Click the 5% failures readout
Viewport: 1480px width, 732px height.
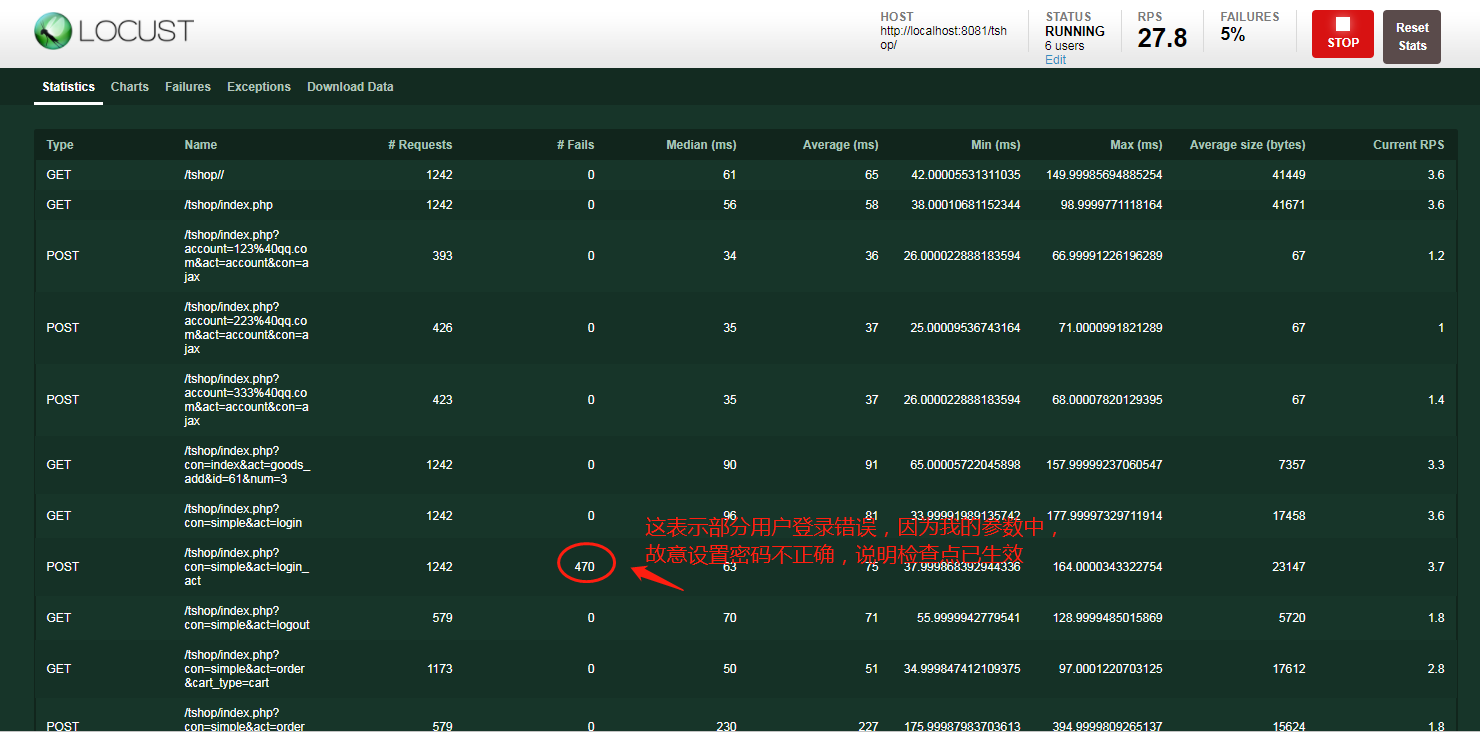coord(1233,35)
